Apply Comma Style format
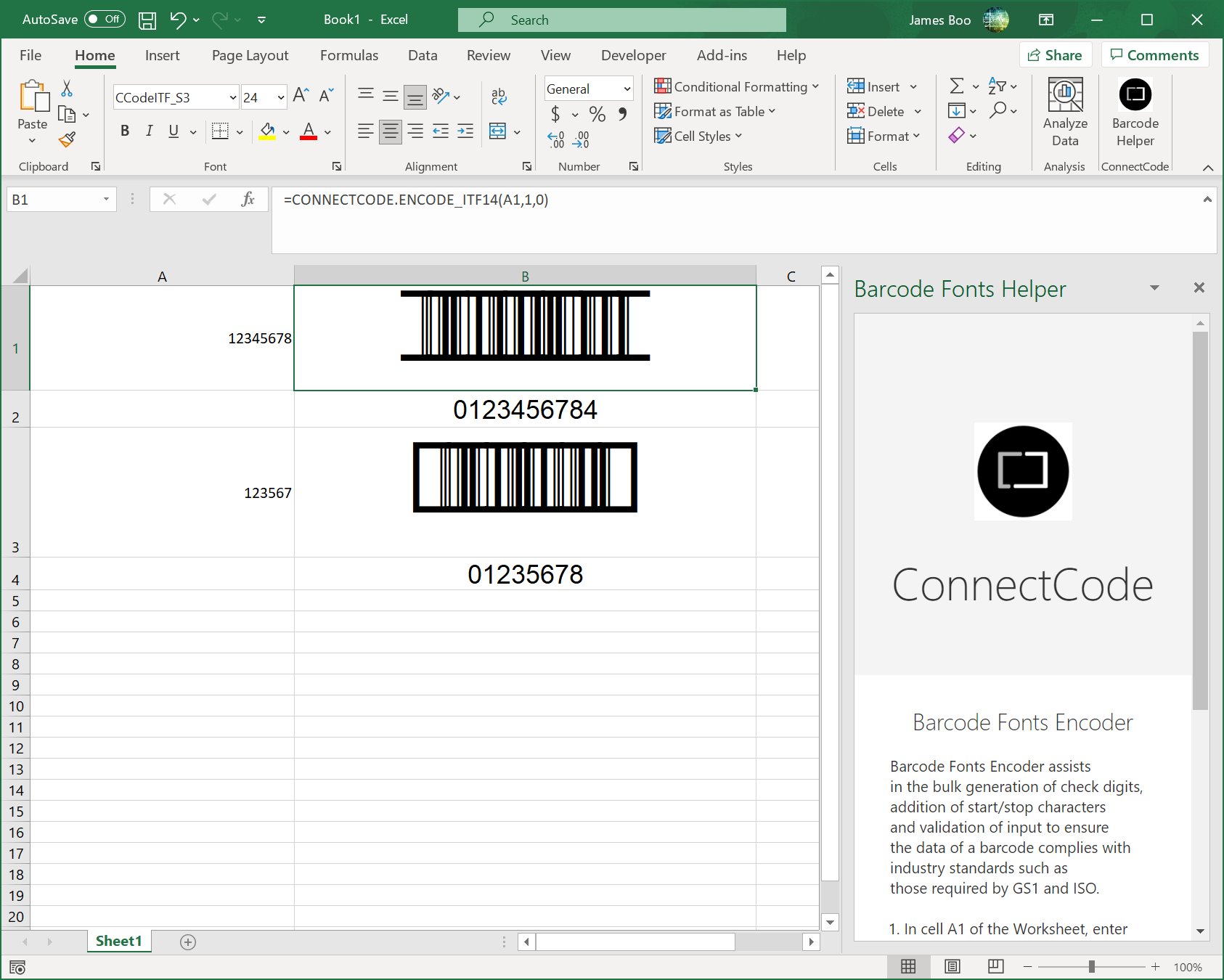The height and width of the screenshot is (980, 1224). tap(622, 114)
